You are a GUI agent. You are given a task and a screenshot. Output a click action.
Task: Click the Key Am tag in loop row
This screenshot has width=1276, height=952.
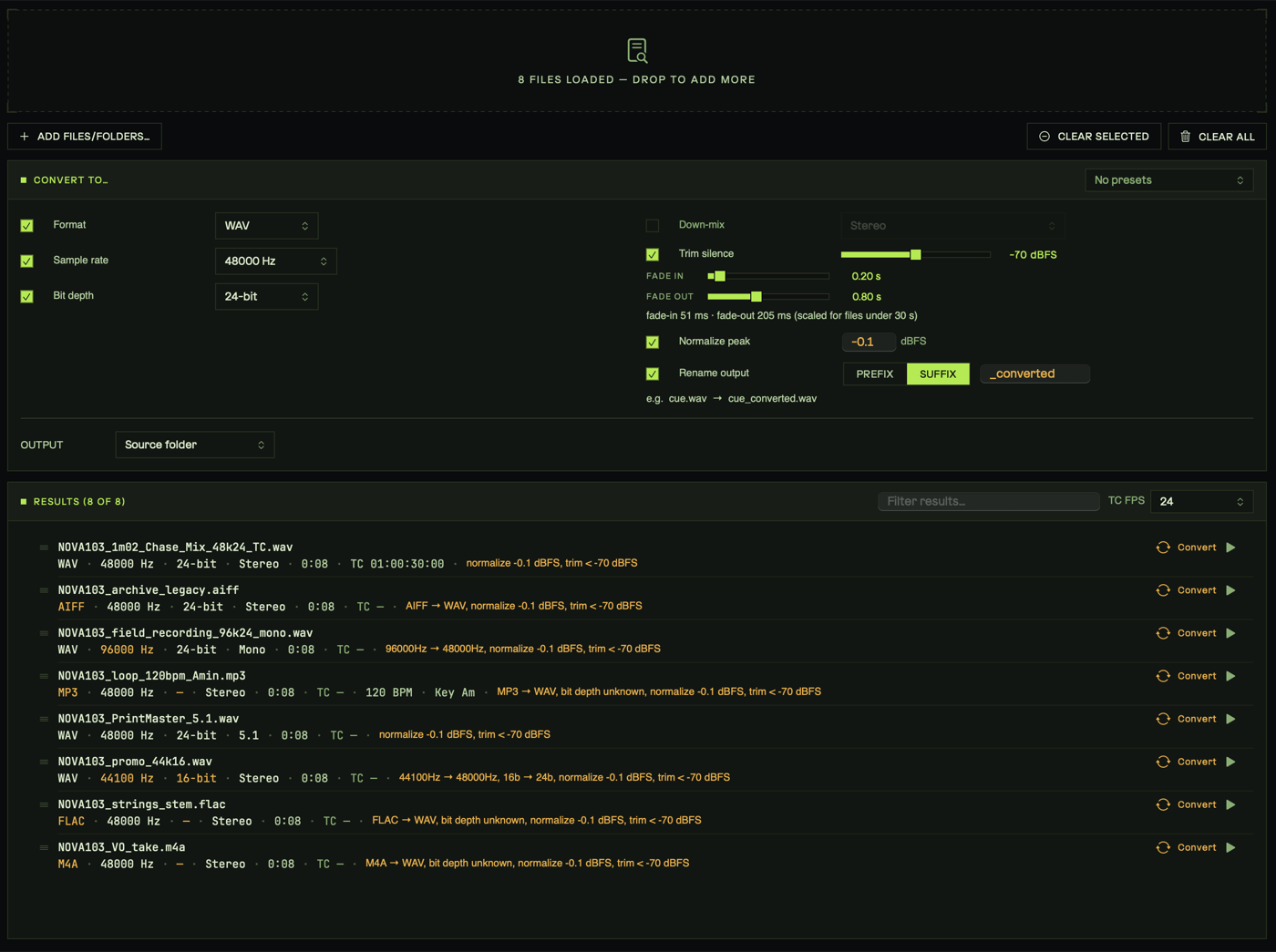coord(455,692)
